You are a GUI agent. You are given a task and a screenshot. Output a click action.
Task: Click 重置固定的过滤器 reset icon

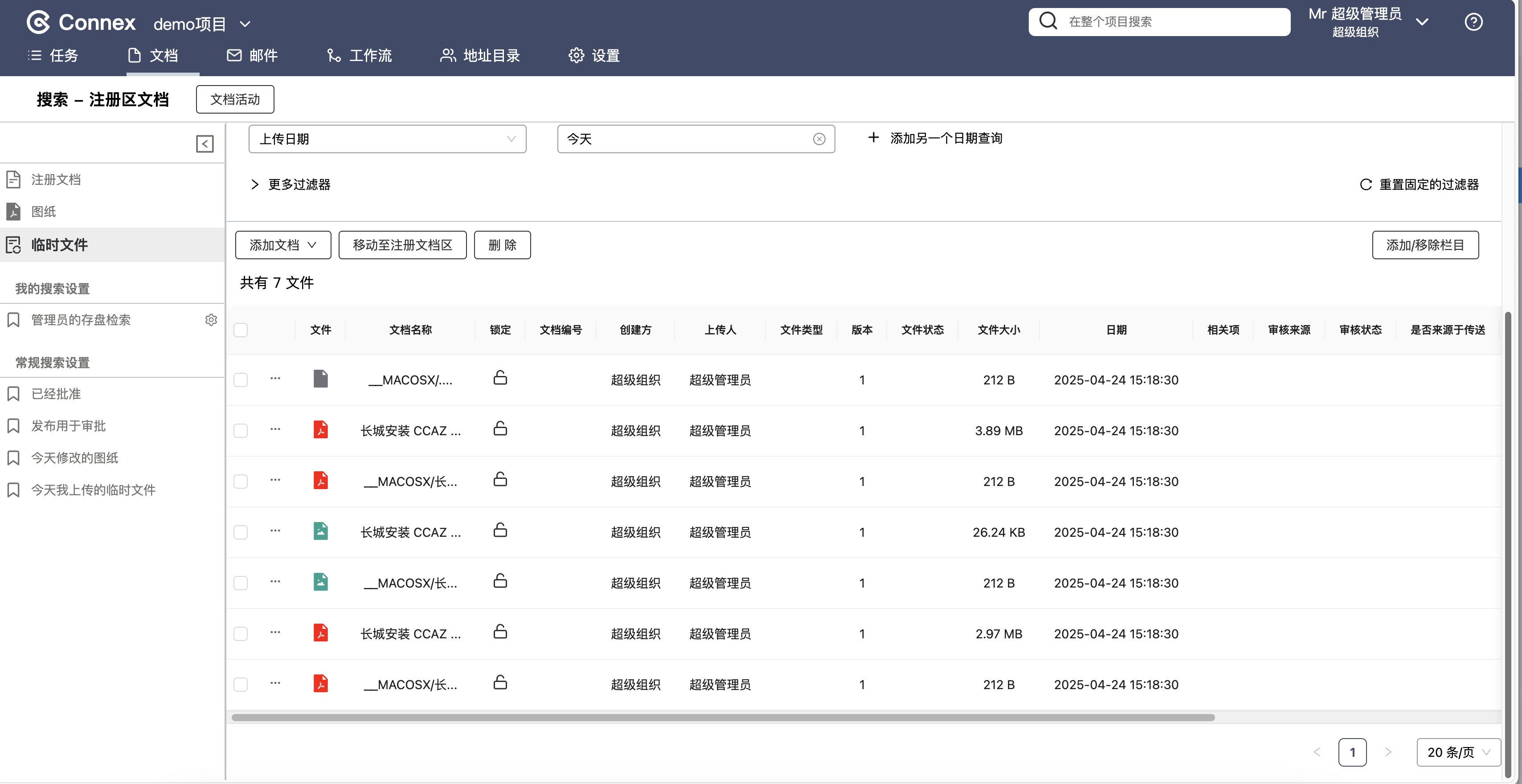tap(1366, 184)
